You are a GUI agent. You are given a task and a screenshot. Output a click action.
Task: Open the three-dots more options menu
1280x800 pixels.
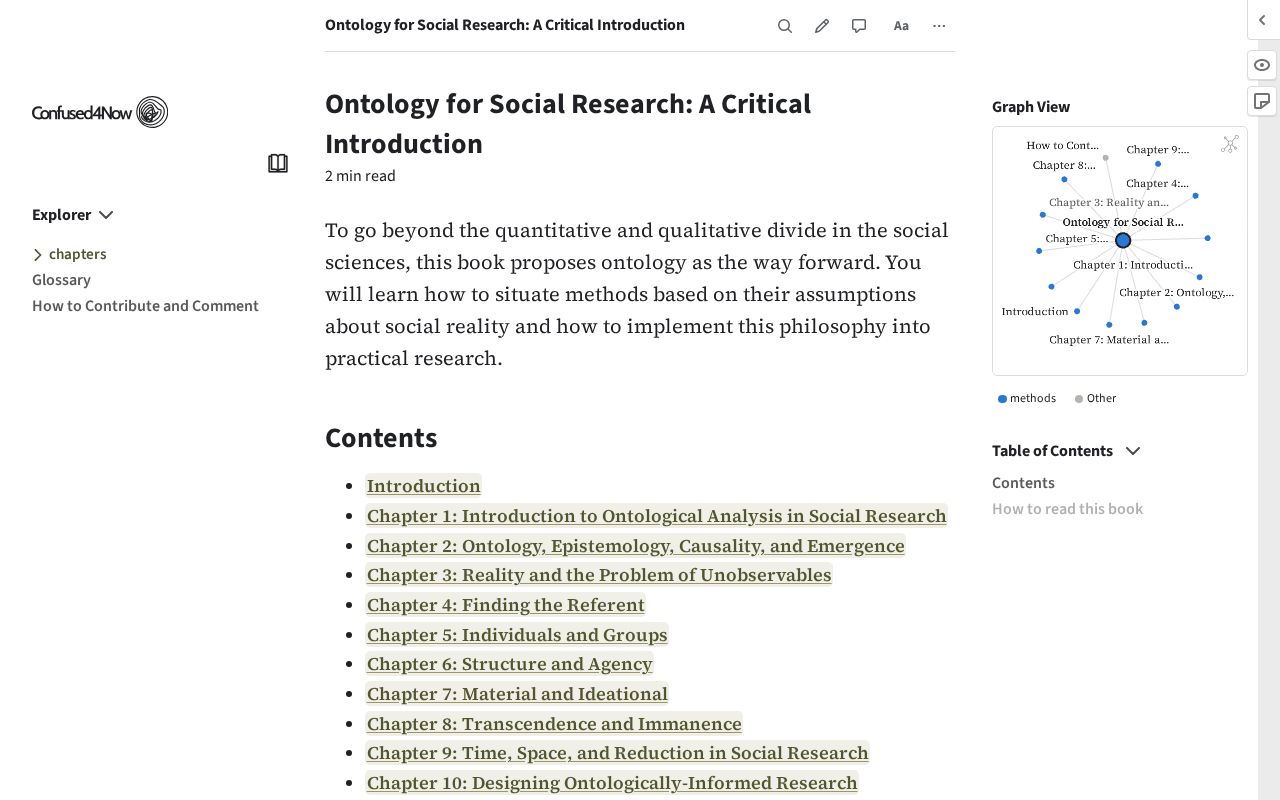[939, 26]
